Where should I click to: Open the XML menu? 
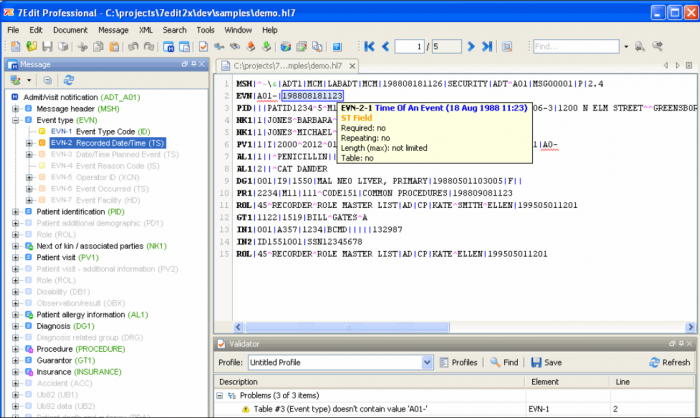(146, 30)
